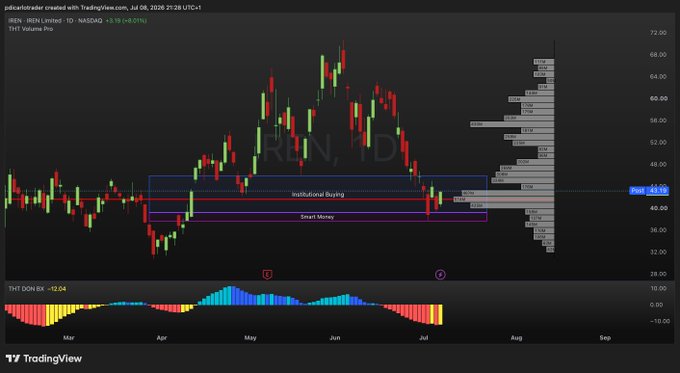Select the IREN Limited symbol title
This screenshot has width=680, height=373.
[55, 20]
